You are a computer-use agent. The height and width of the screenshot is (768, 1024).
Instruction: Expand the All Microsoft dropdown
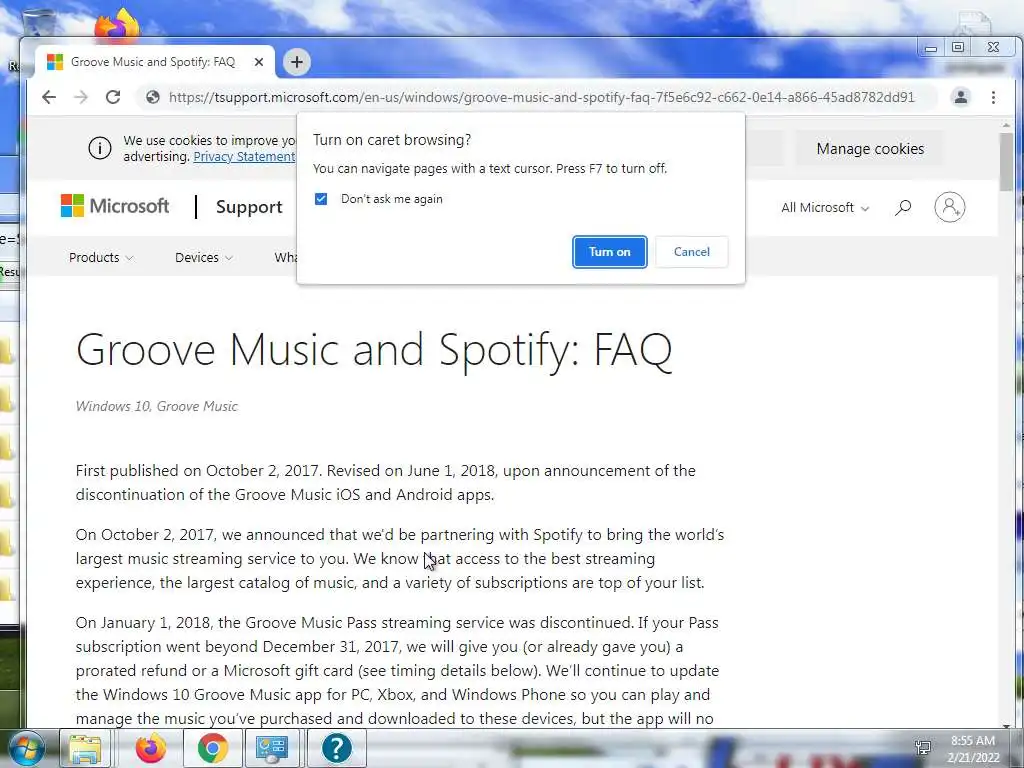[825, 208]
